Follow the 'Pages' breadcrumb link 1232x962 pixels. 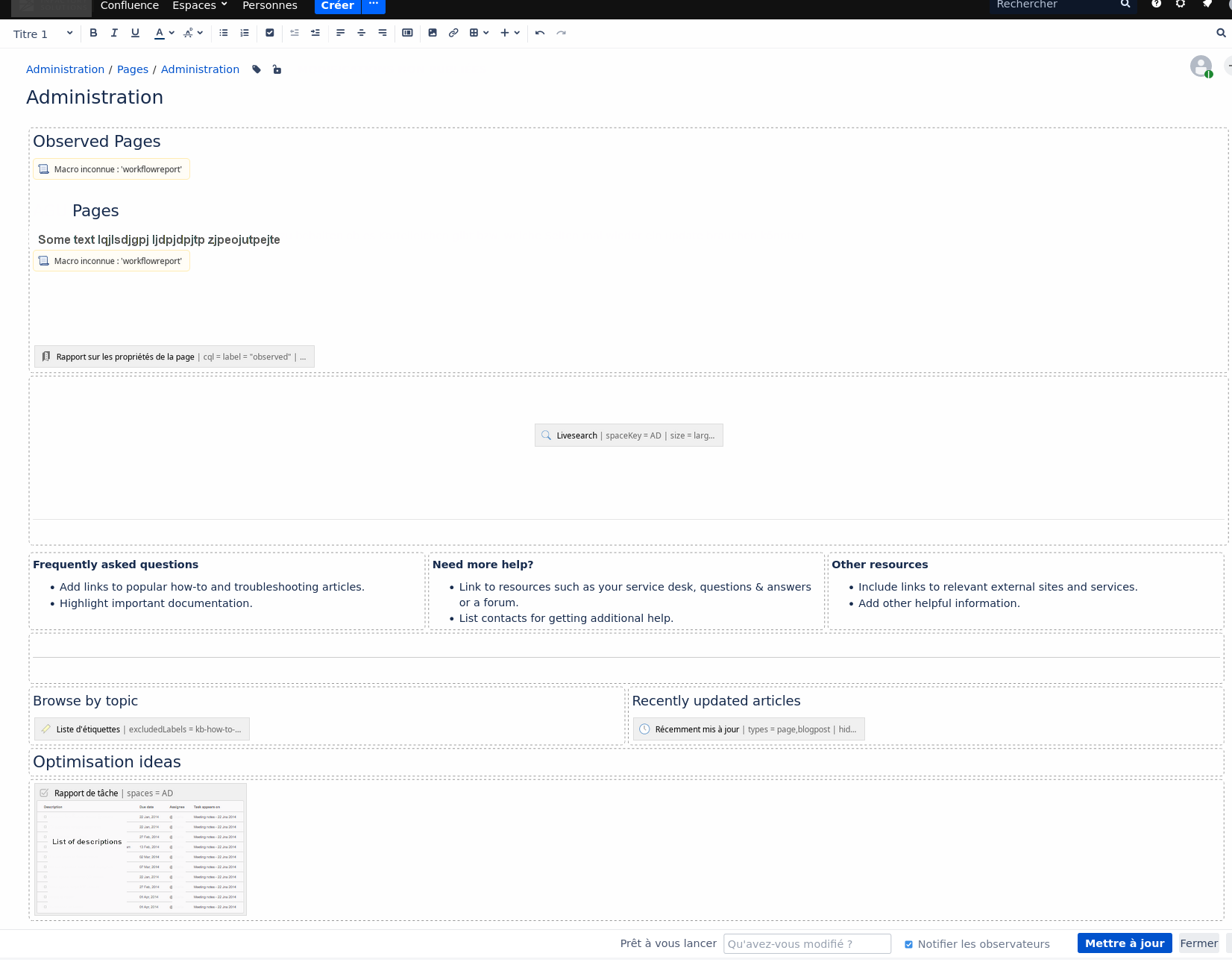coord(133,69)
